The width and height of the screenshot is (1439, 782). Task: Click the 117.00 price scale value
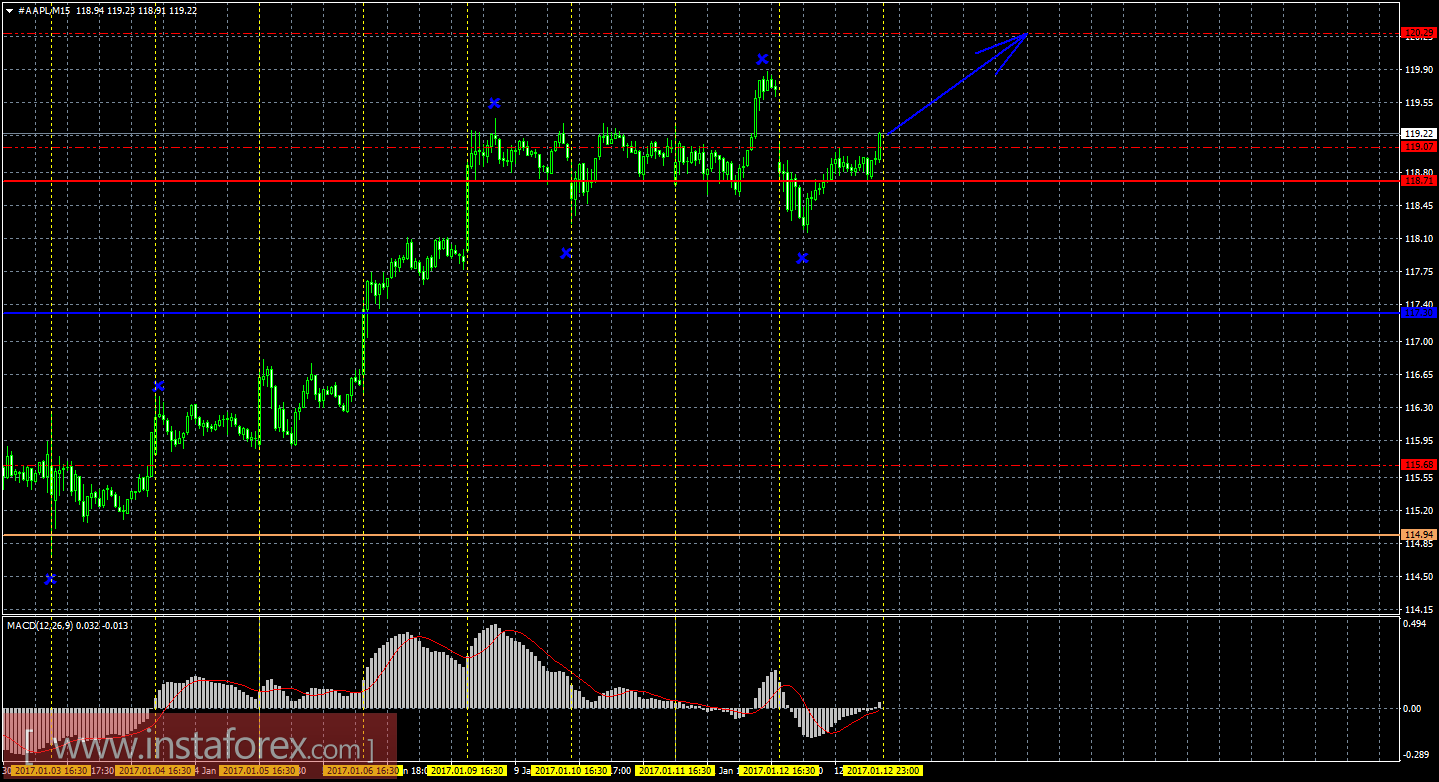tap(1417, 342)
